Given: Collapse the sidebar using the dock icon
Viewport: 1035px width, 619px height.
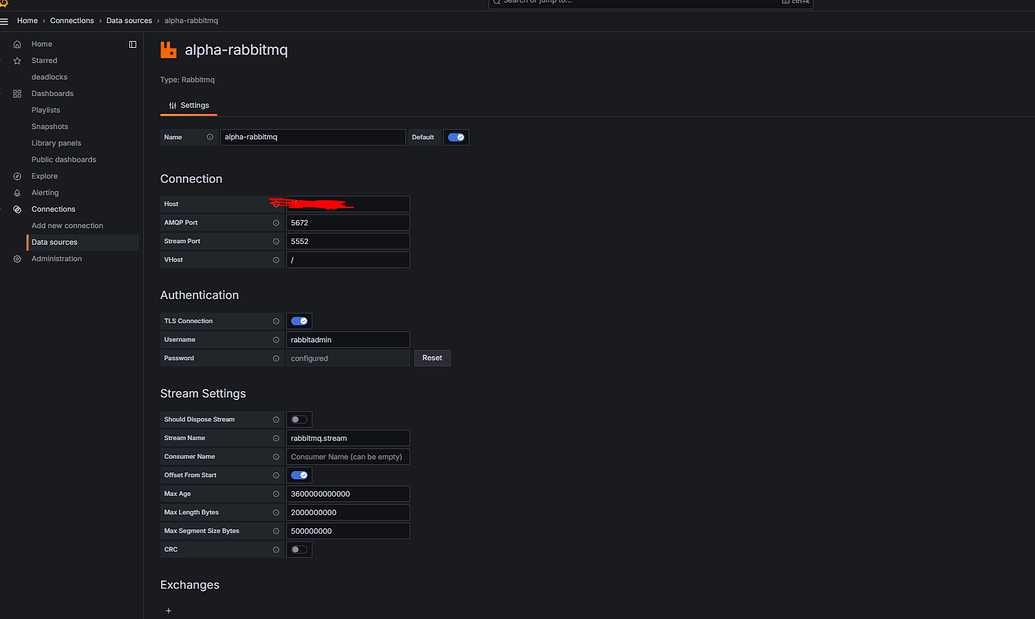Looking at the screenshot, I should click(133, 43).
